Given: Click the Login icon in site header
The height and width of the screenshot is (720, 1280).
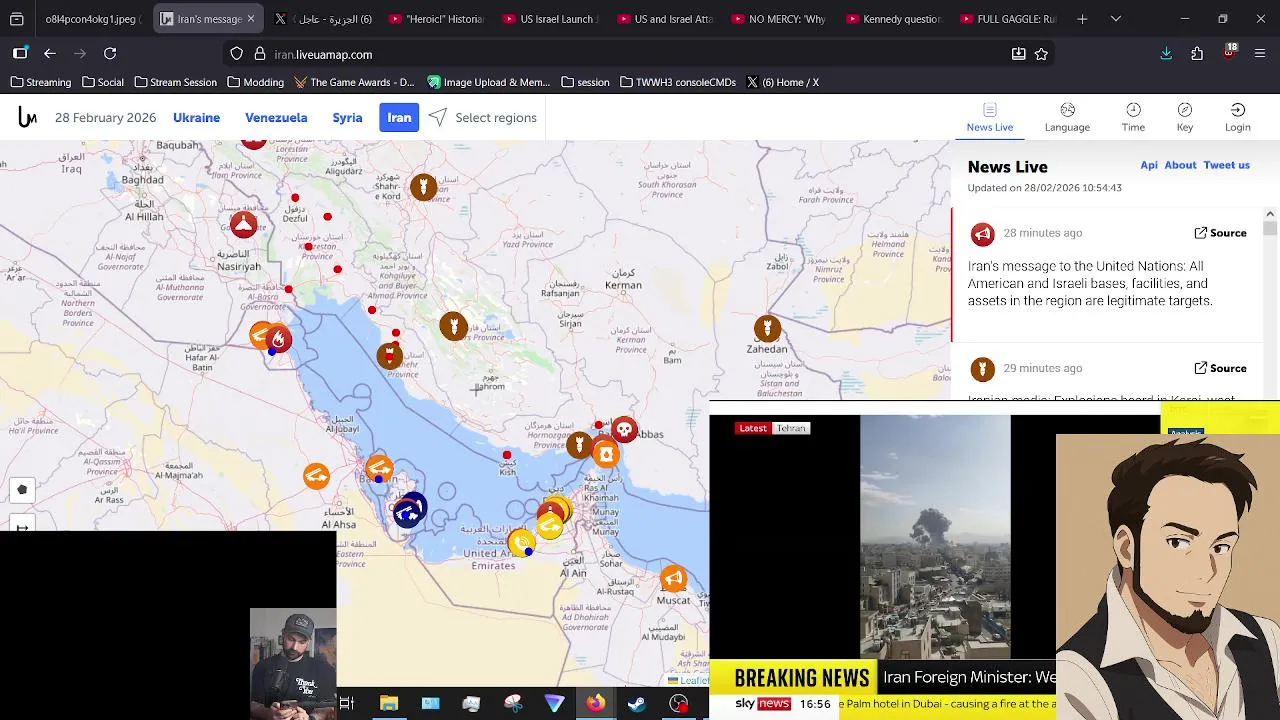Looking at the screenshot, I should coord(1238,117).
